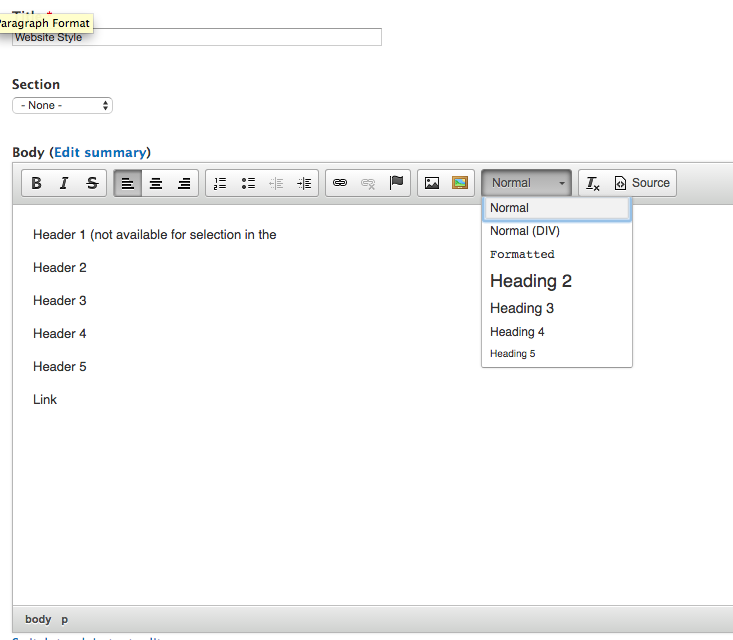Click the Remove Format icon
The height and width of the screenshot is (640, 733).
[x=593, y=183]
